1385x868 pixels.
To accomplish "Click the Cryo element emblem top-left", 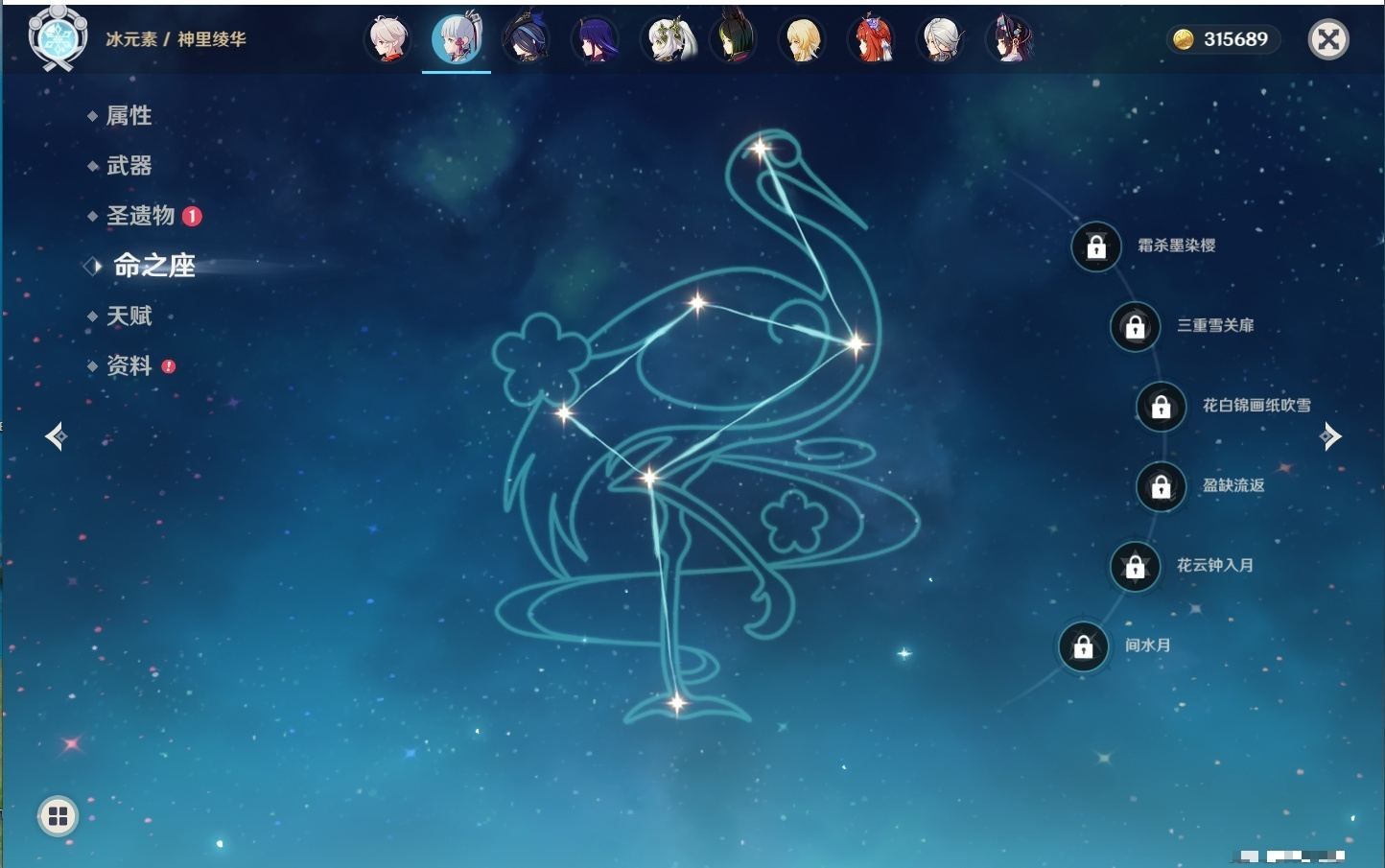I will pyautogui.click(x=59, y=38).
